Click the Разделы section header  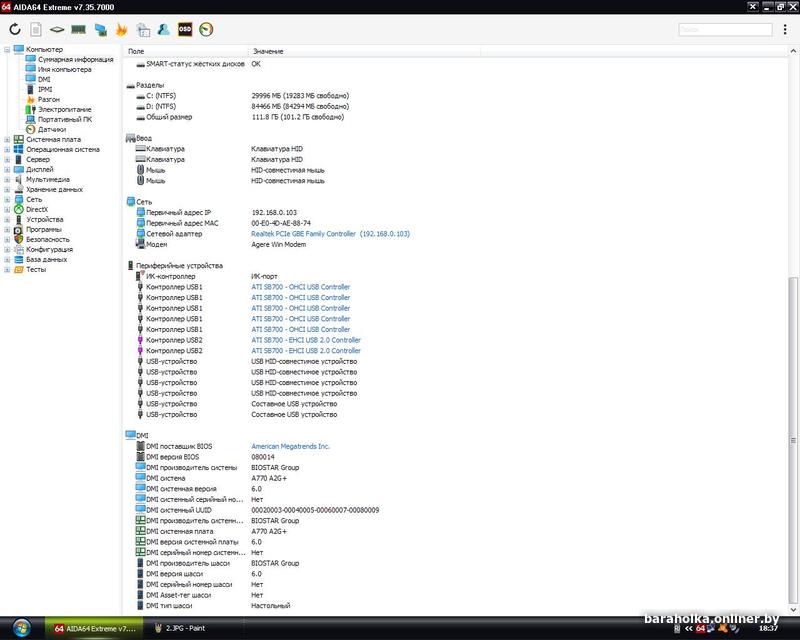pos(149,85)
